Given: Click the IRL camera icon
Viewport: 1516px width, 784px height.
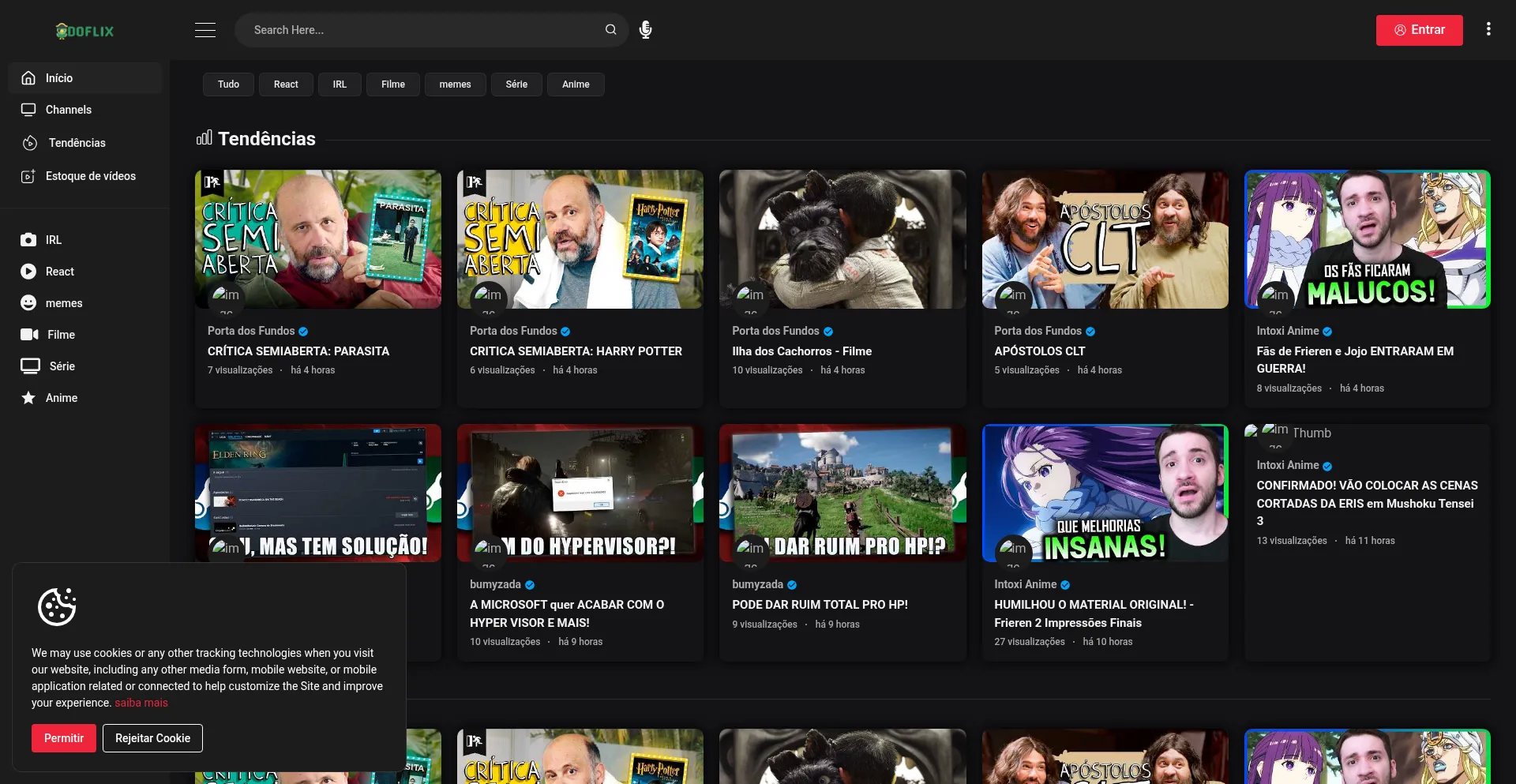Looking at the screenshot, I should 28,240.
